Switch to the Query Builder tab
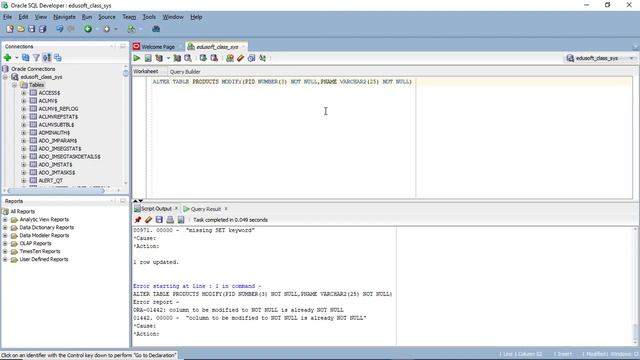The width and height of the screenshot is (640, 360). tap(185, 71)
